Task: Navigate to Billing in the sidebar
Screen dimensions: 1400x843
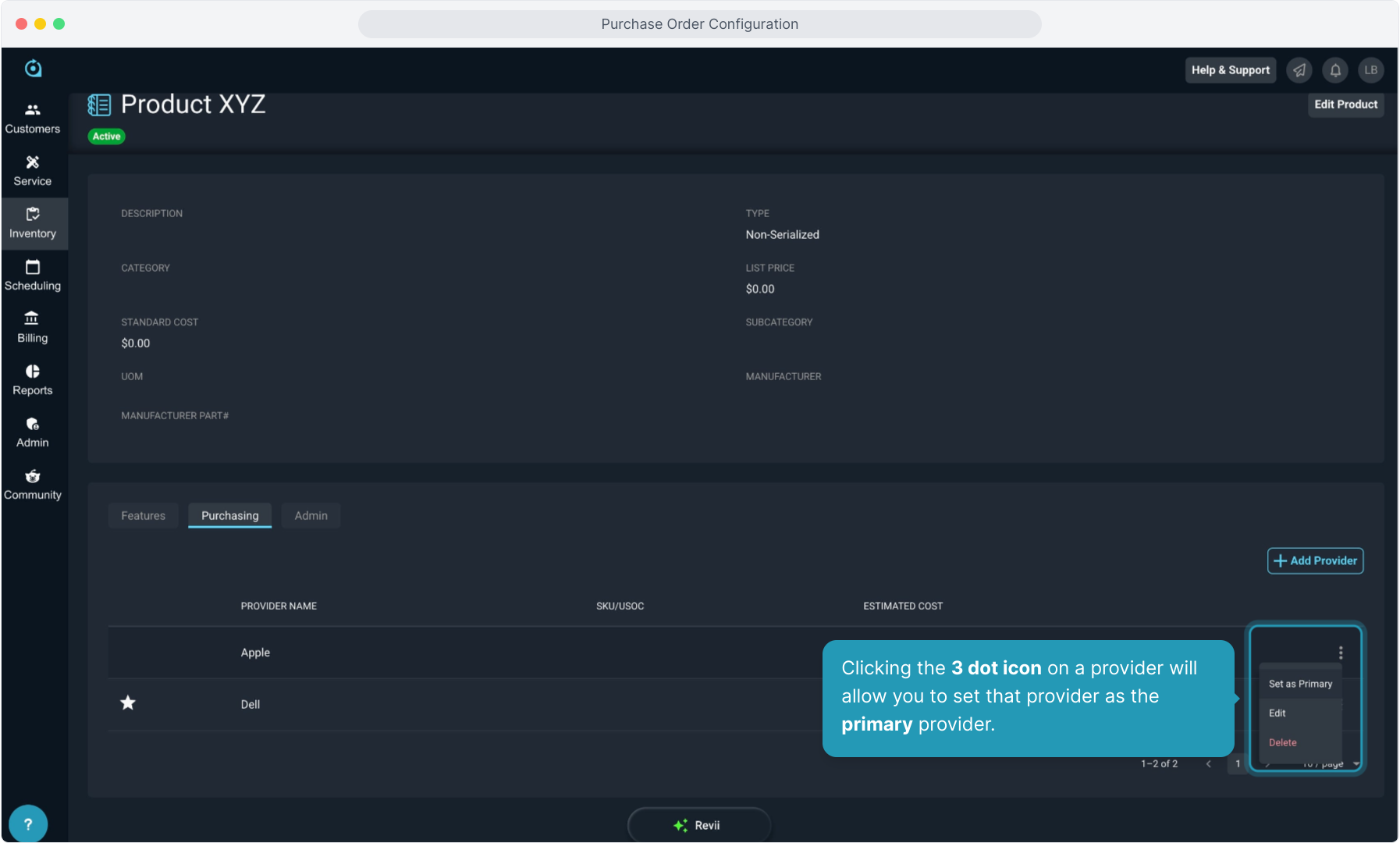Action: (x=33, y=328)
